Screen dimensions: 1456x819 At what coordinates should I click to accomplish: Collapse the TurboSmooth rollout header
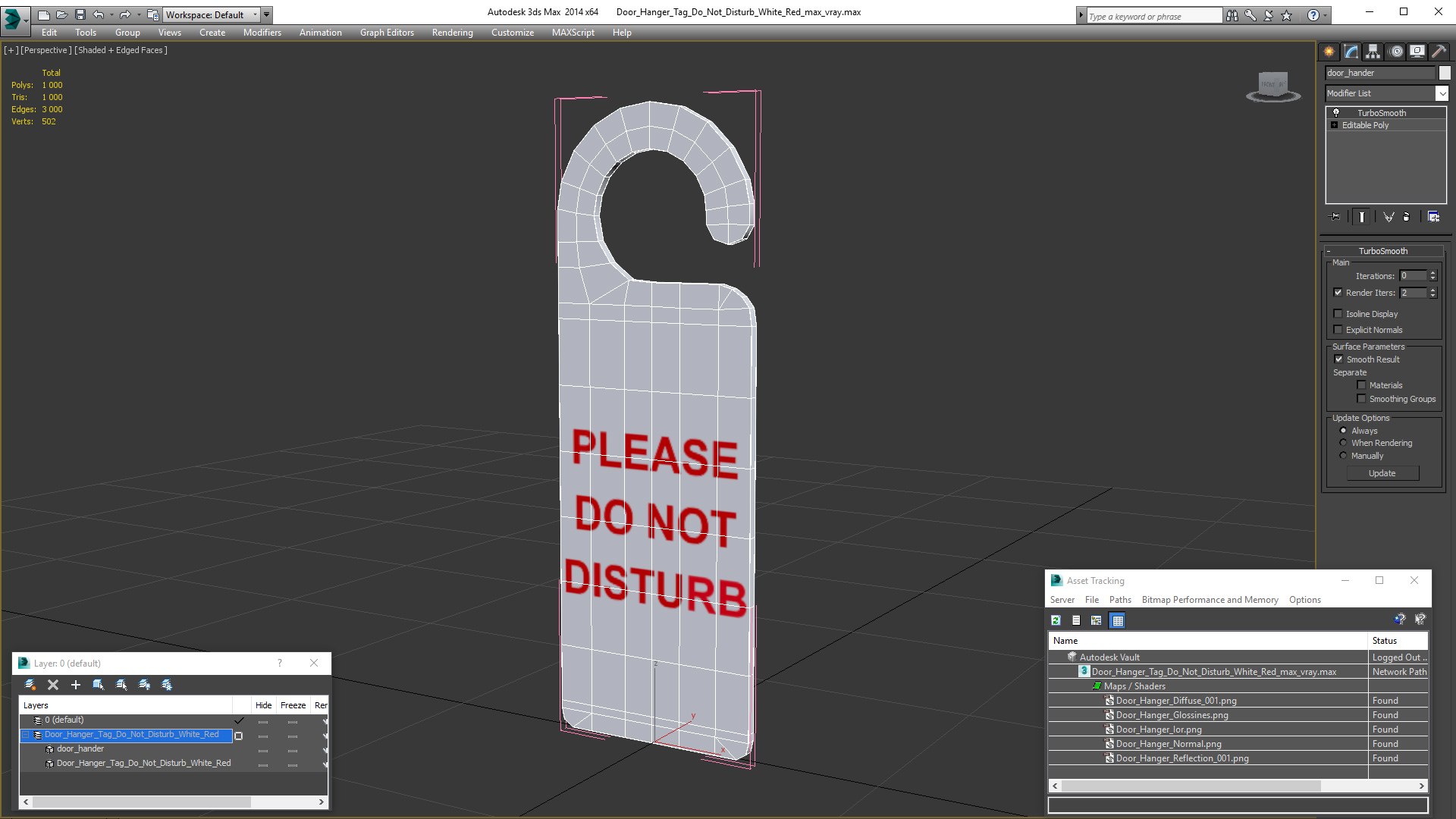click(x=1382, y=251)
